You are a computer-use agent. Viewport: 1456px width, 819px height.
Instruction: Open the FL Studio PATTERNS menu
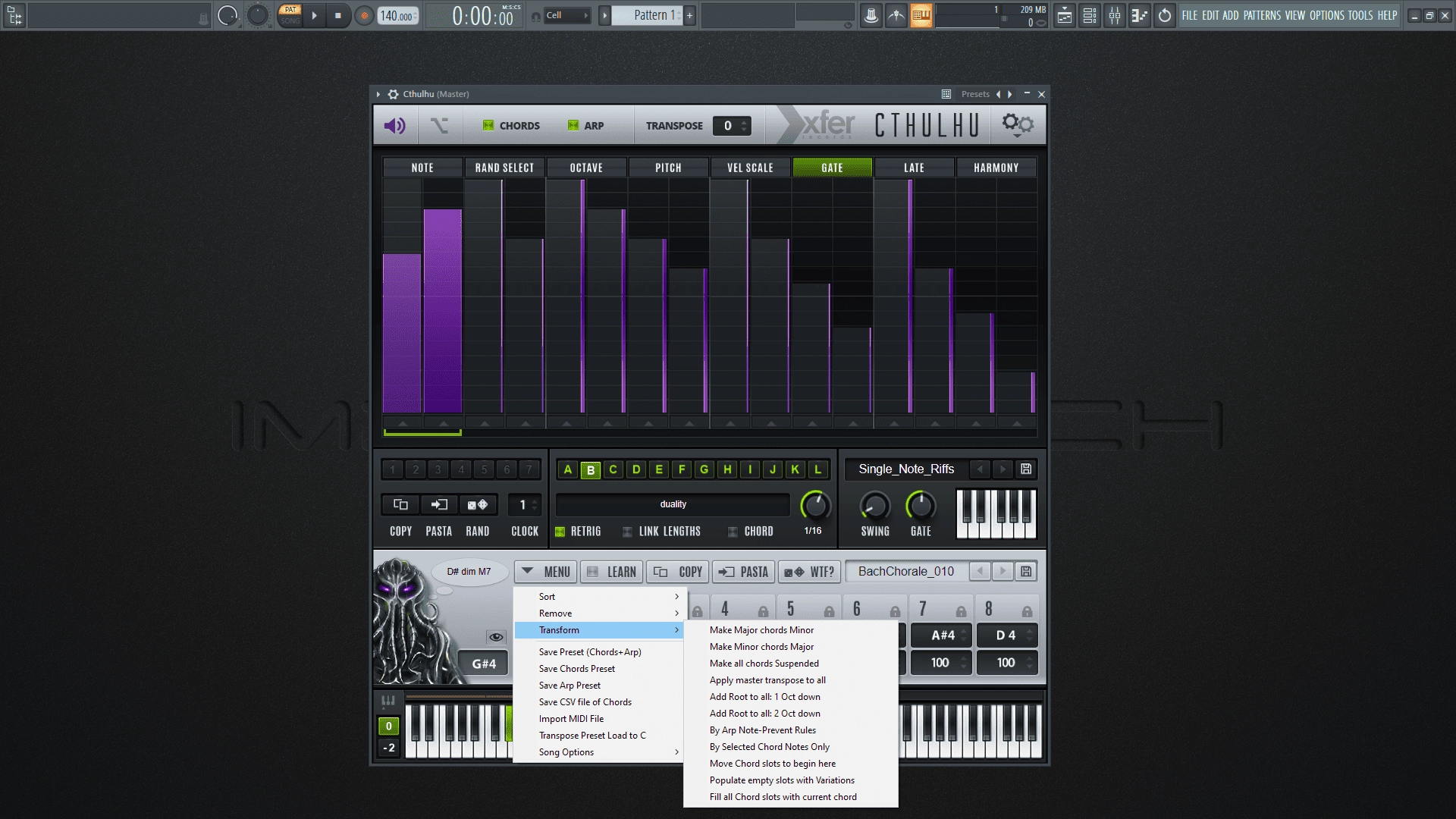click(1262, 15)
